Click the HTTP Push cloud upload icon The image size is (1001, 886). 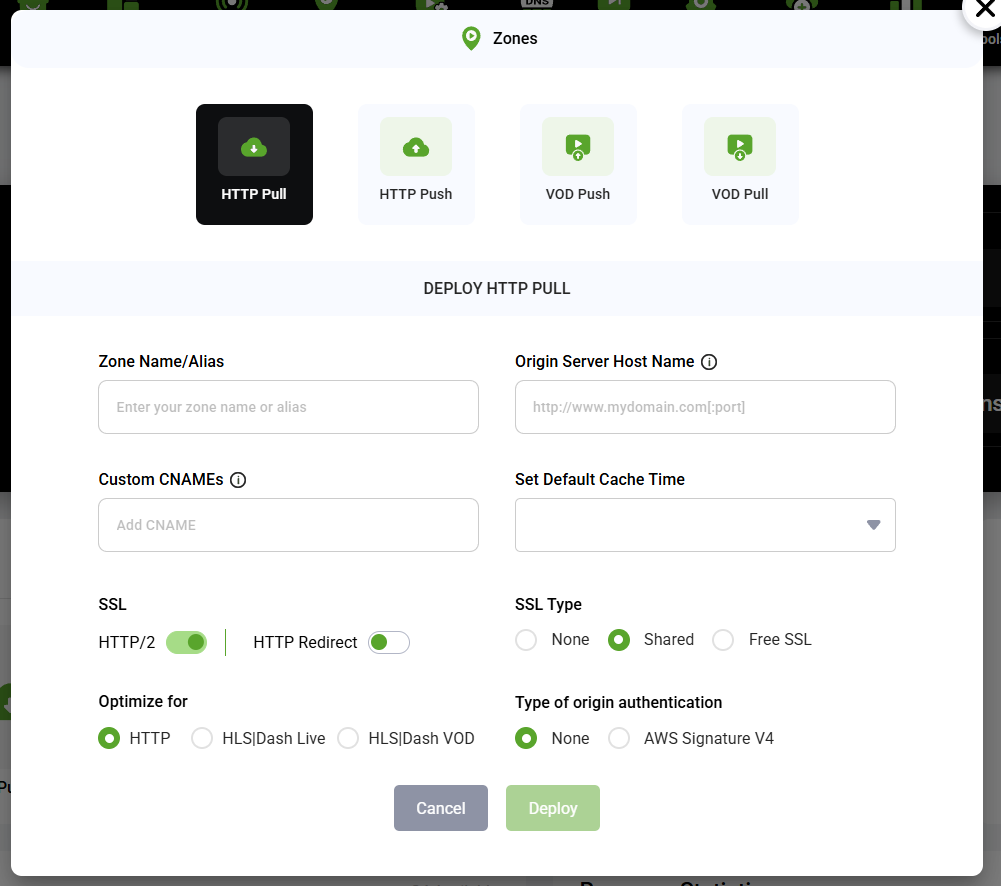[x=416, y=146]
